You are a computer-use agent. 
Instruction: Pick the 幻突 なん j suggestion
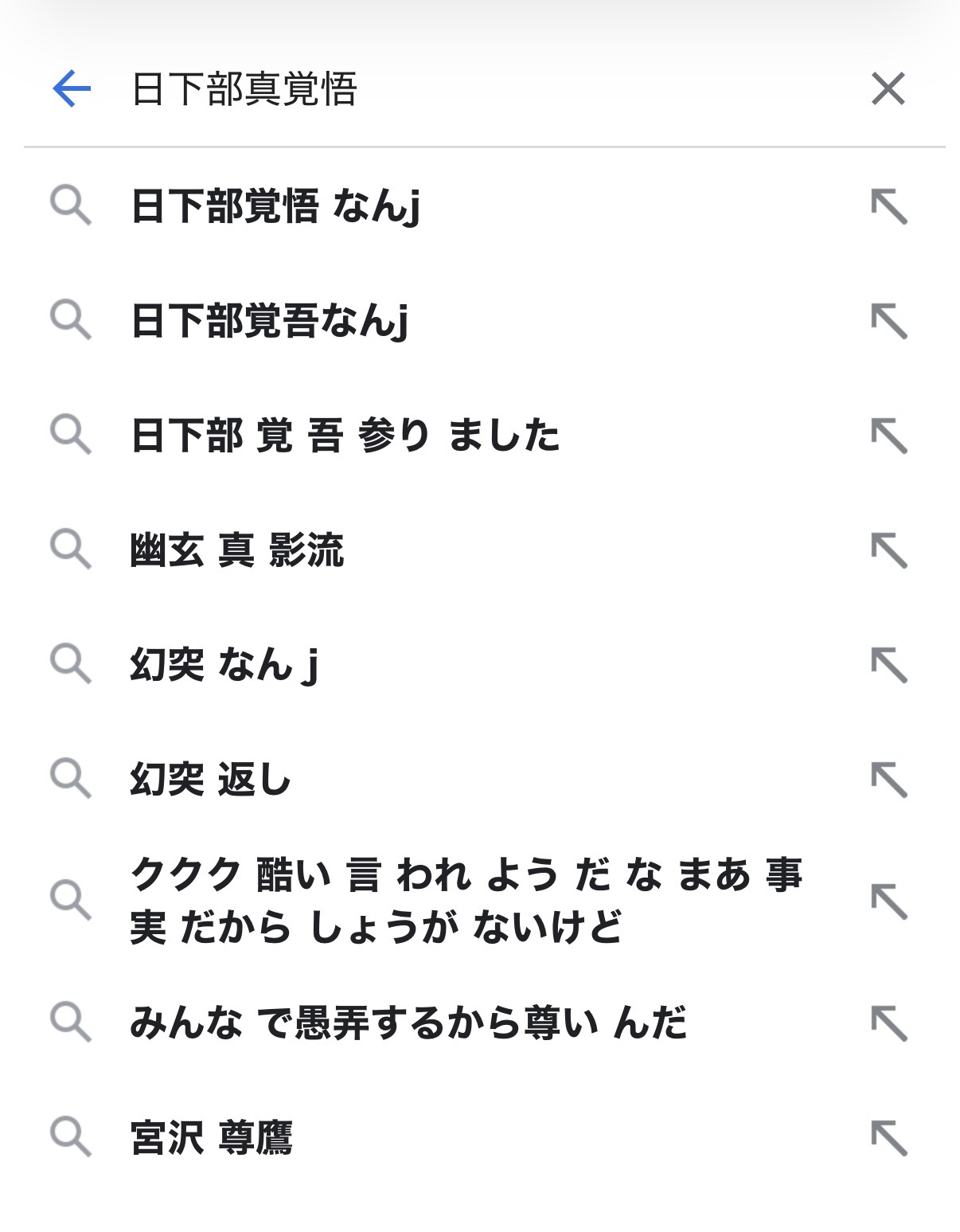point(224,665)
